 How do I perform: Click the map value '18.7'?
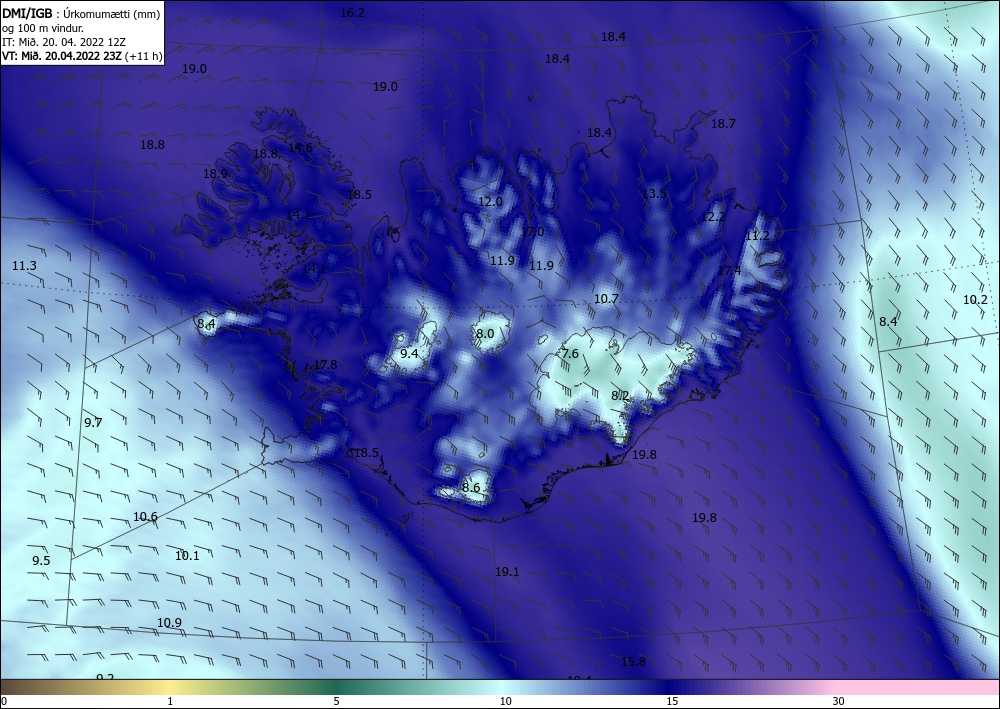point(723,124)
